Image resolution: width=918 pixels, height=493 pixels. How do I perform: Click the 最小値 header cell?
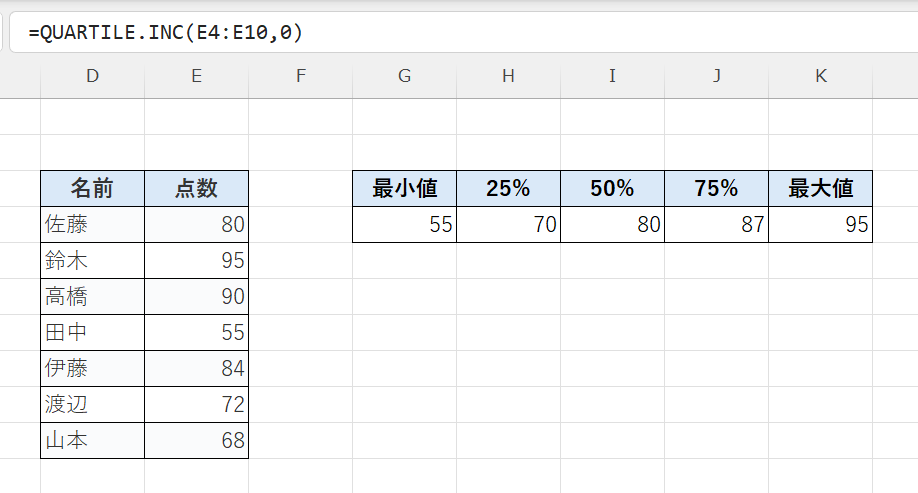click(x=404, y=188)
